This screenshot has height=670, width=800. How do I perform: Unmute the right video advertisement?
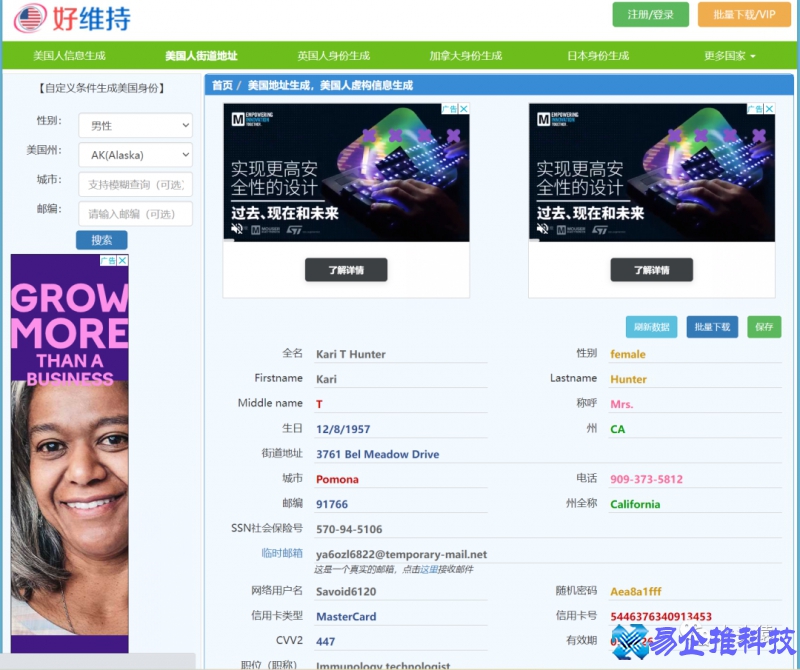tap(541, 227)
